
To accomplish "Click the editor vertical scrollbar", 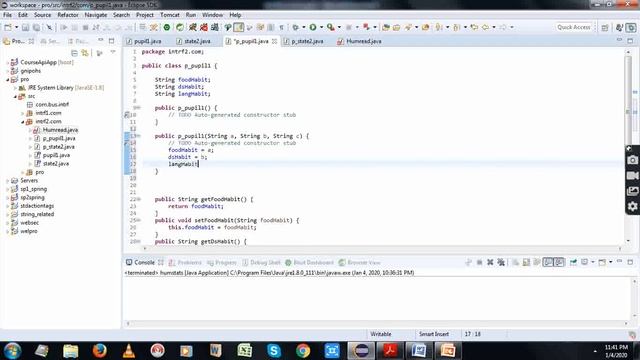I will pos(628,146).
